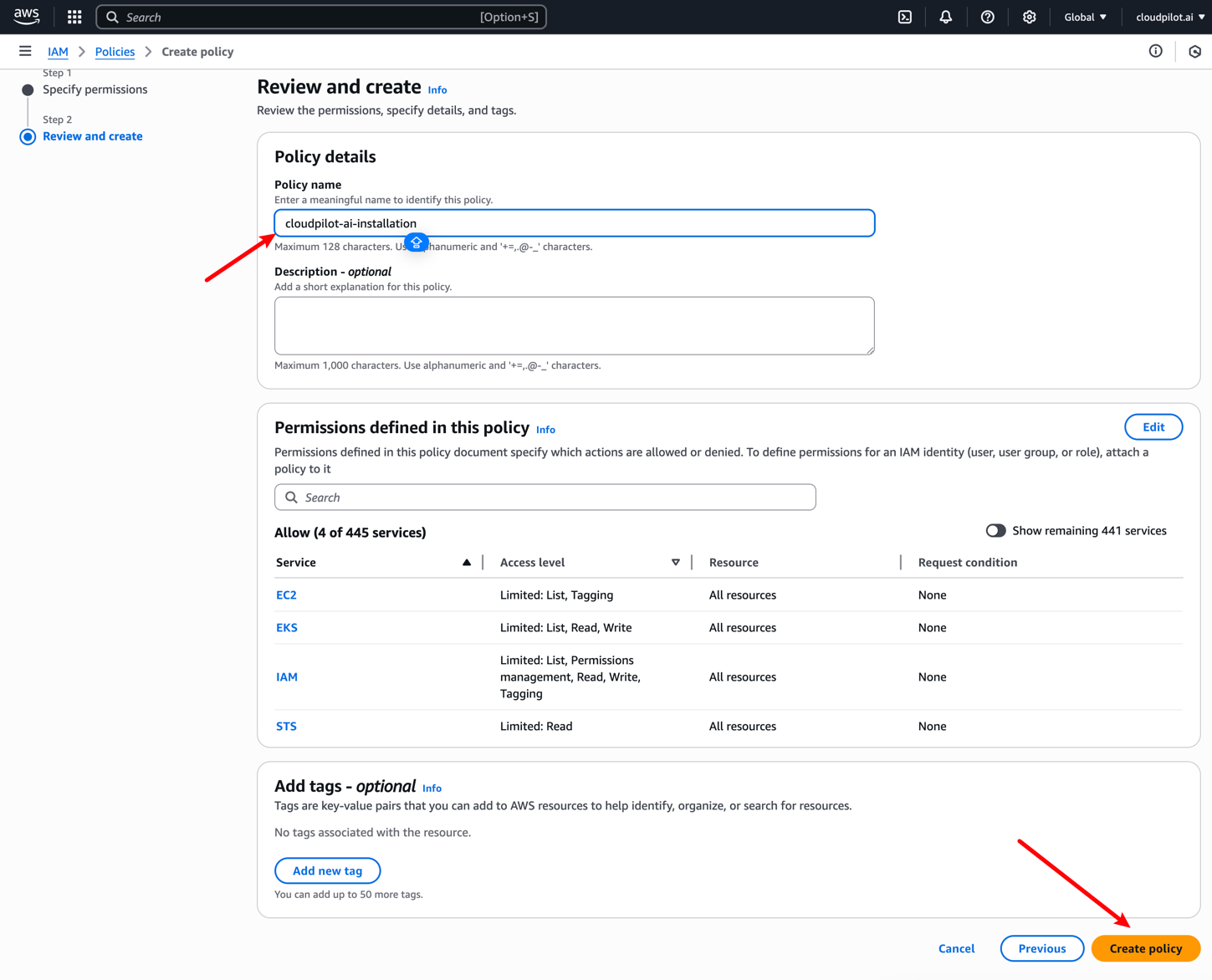This screenshot has width=1212, height=980.
Task: Open the page info panel icon
Action: (1155, 51)
